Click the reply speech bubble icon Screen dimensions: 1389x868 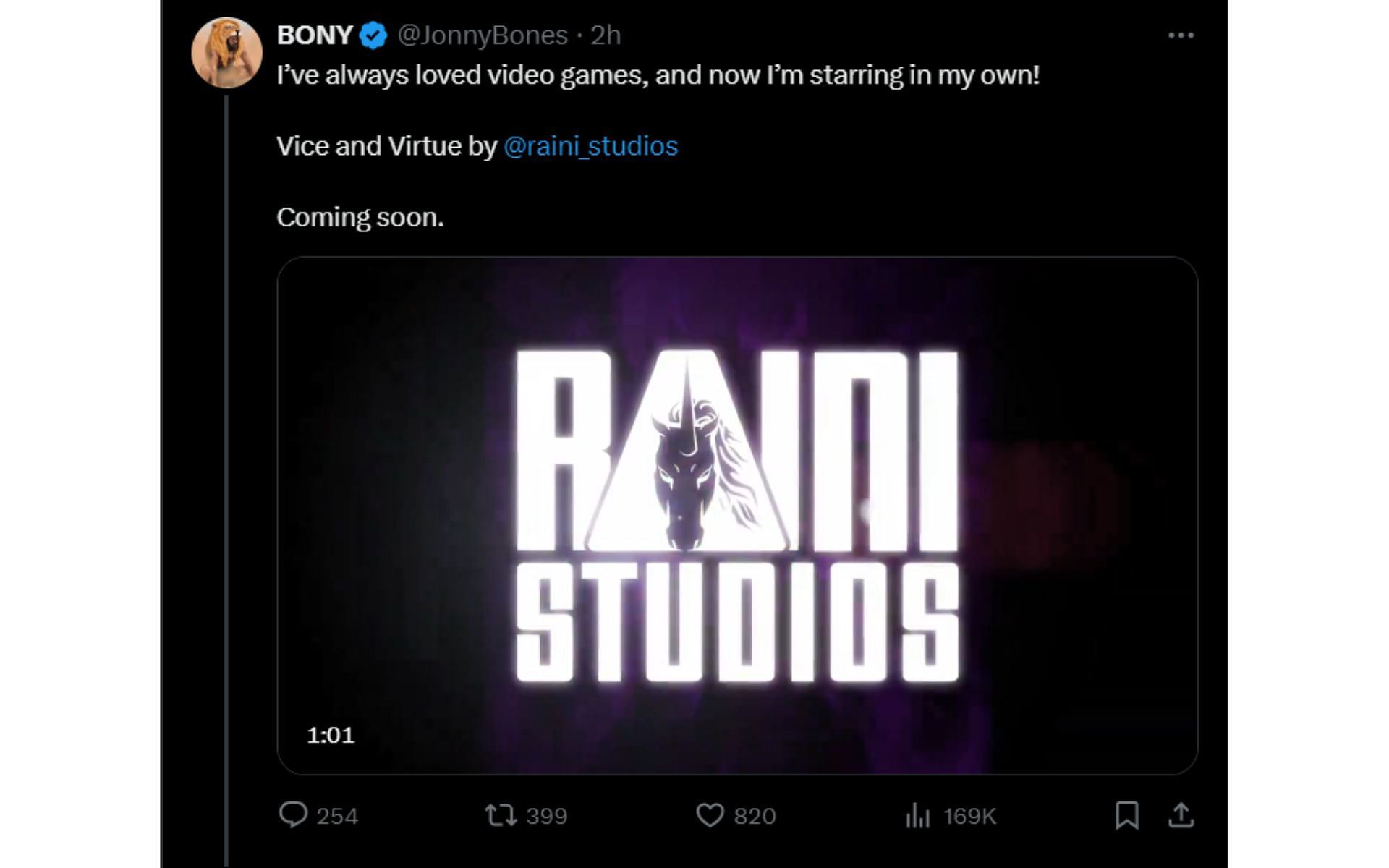[293, 815]
